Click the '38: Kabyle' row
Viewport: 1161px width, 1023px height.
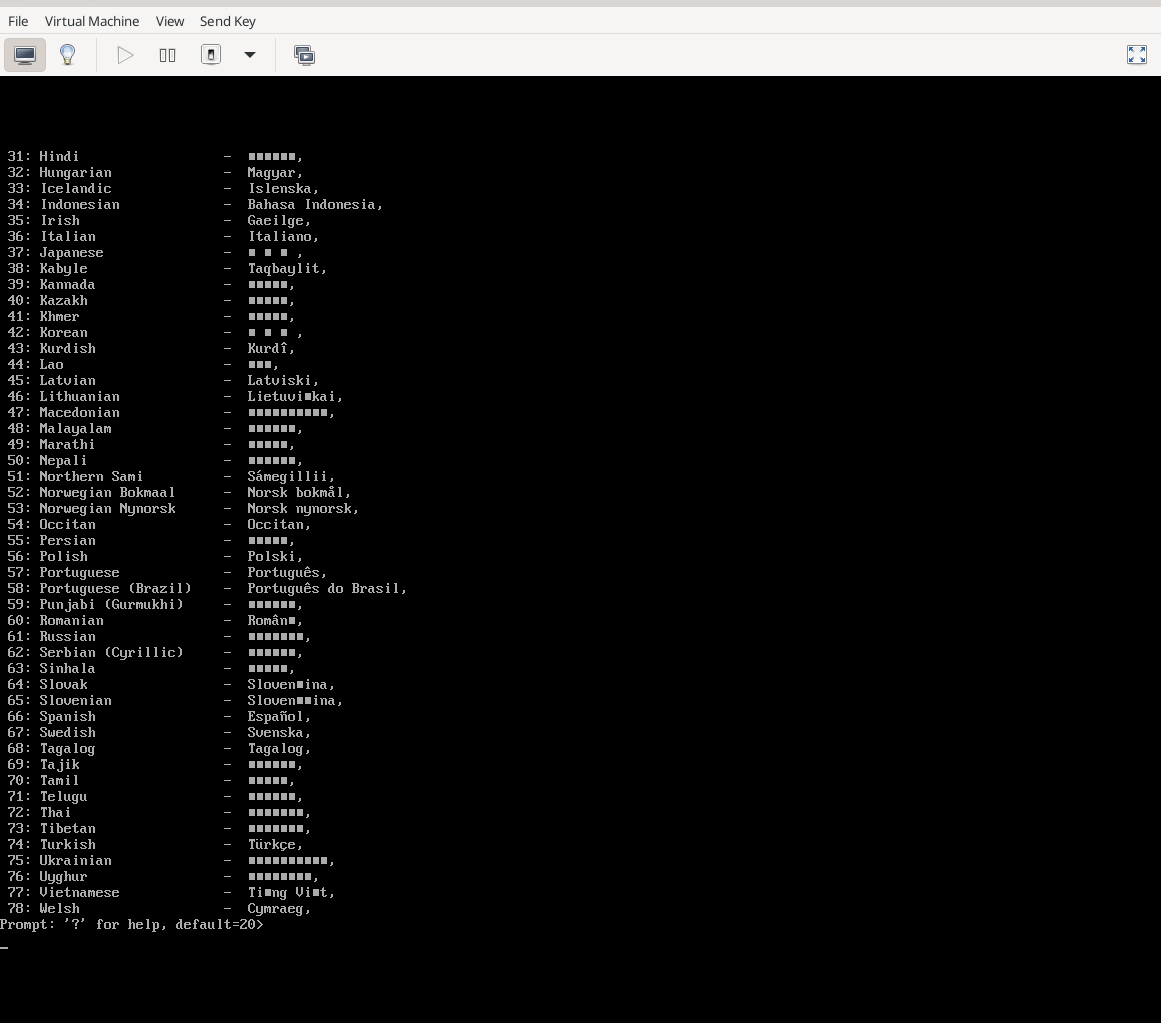point(167,269)
